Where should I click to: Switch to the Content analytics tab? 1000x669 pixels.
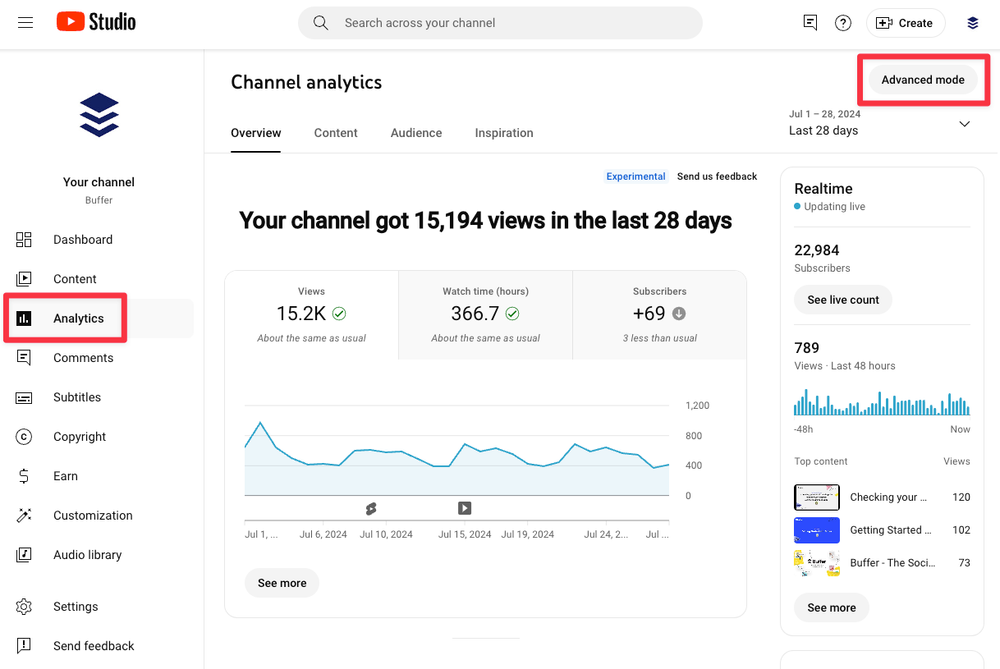336,133
